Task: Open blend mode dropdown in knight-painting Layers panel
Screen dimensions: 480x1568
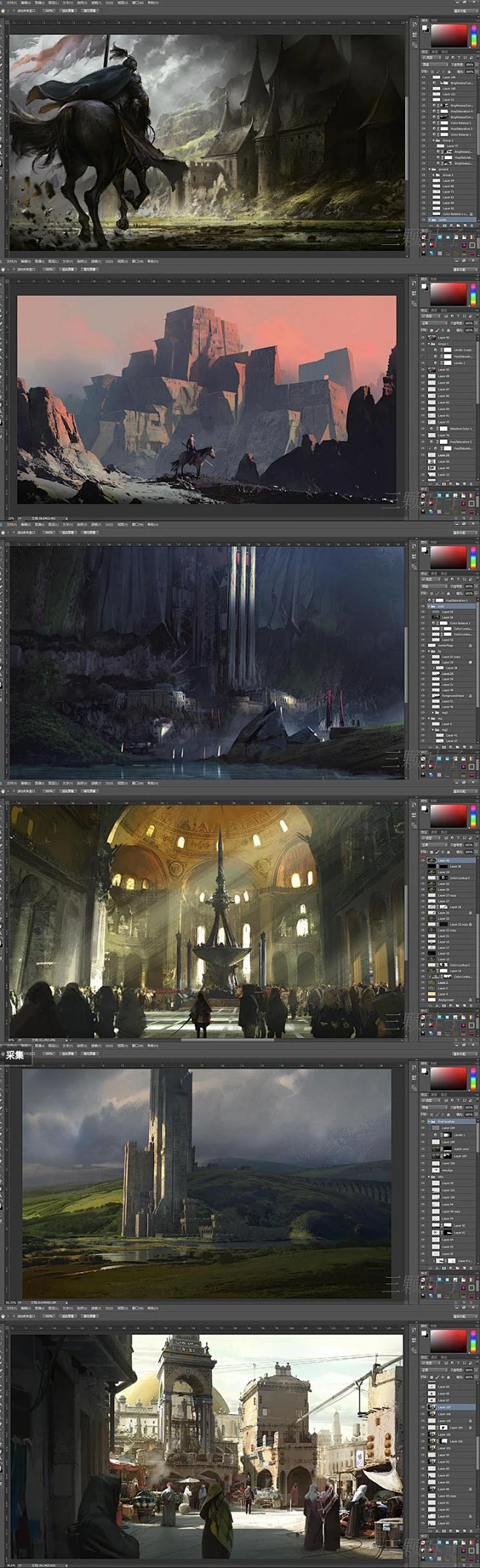Action: (x=436, y=65)
